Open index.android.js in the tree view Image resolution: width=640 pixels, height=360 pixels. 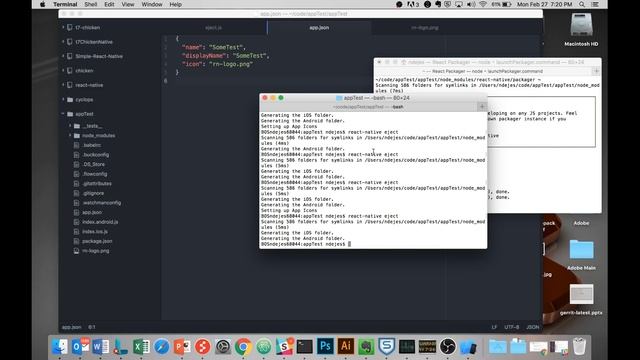tap(100, 222)
